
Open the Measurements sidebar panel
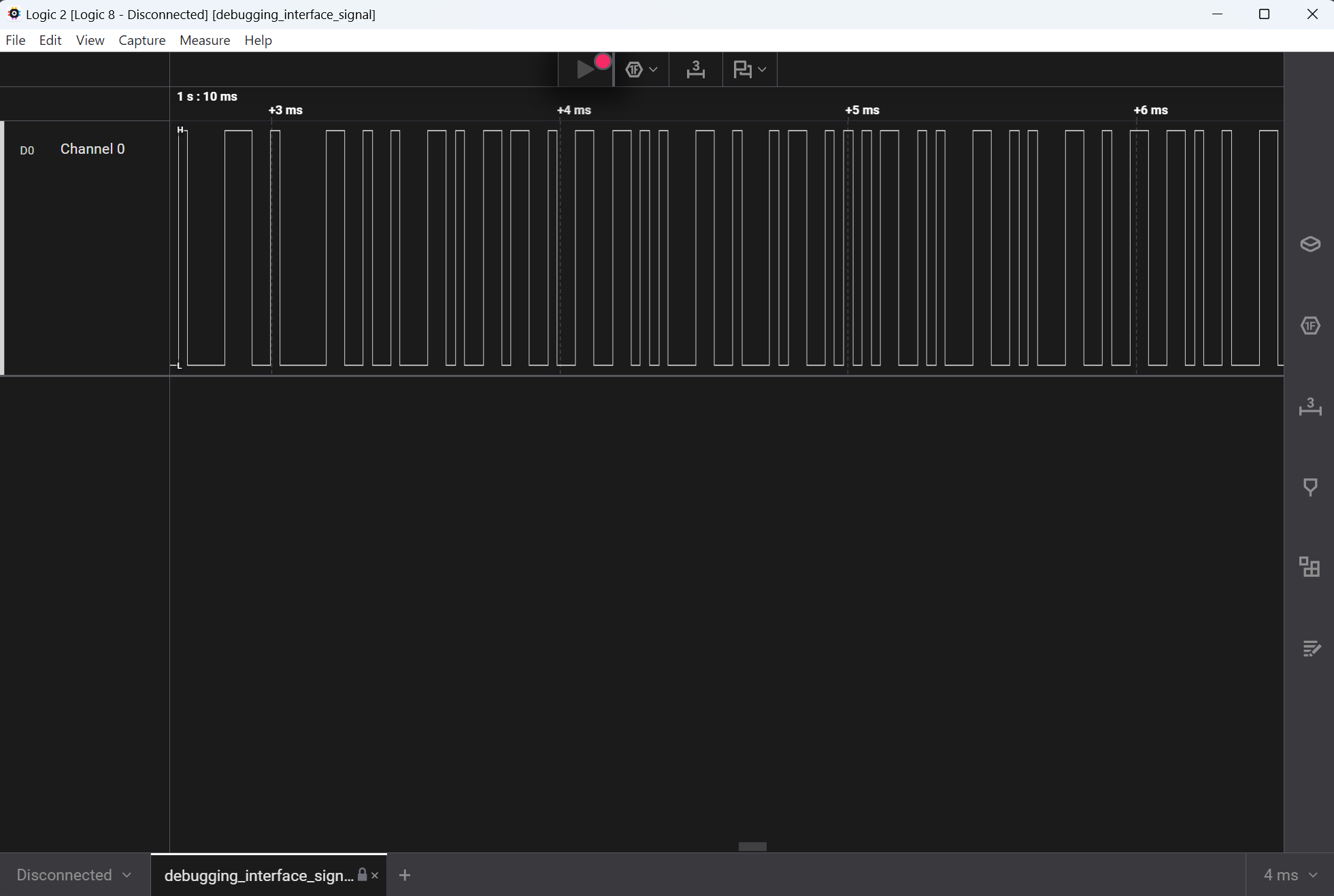1310,406
